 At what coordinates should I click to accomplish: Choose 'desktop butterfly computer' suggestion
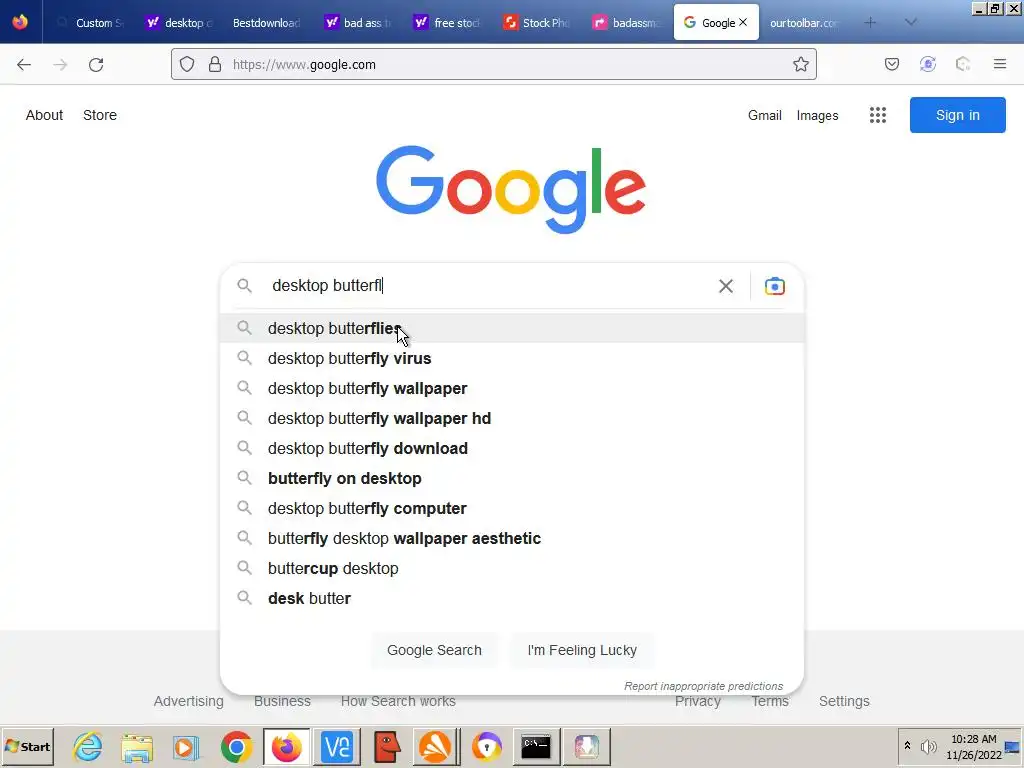pyautogui.click(x=512, y=509)
